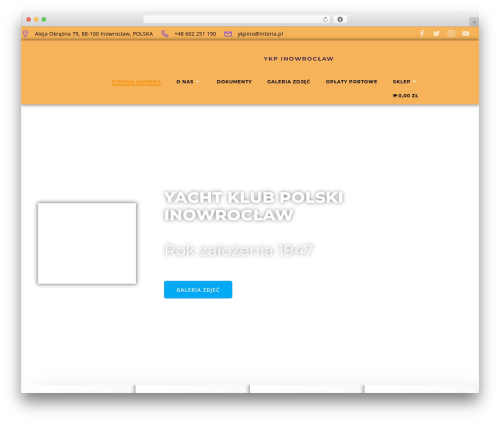Click the location pin icon
The image size is (500, 423).
pyautogui.click(x=25, y=34)
